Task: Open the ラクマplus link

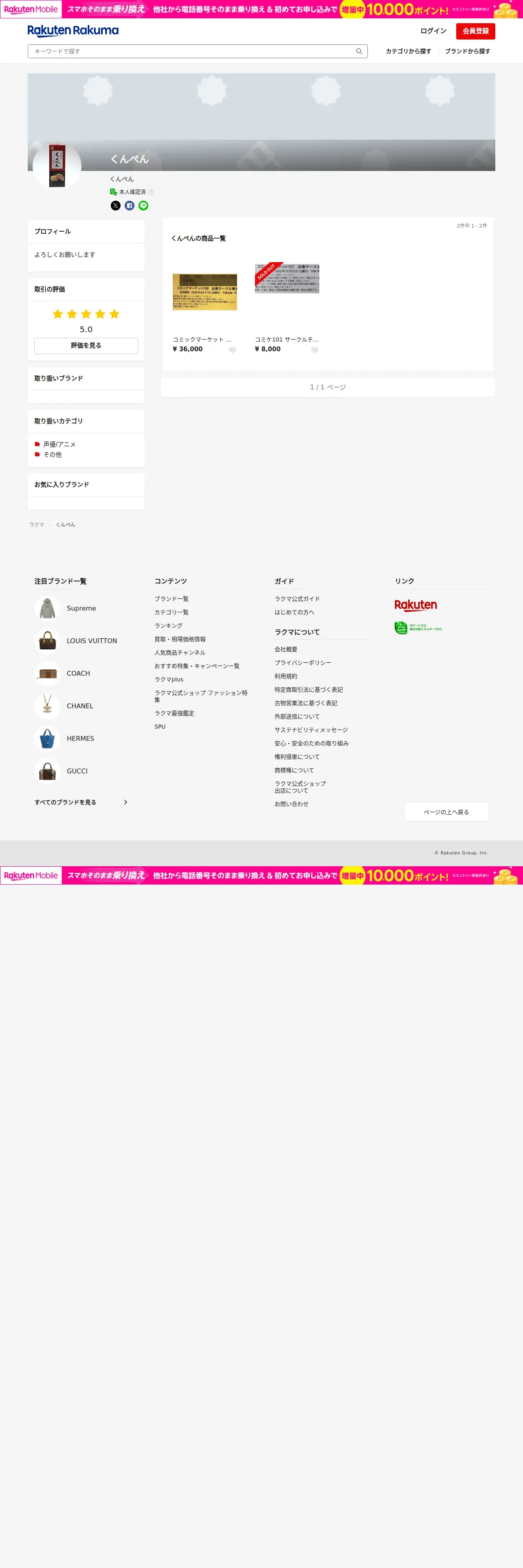Action: [x=169, y=679]
